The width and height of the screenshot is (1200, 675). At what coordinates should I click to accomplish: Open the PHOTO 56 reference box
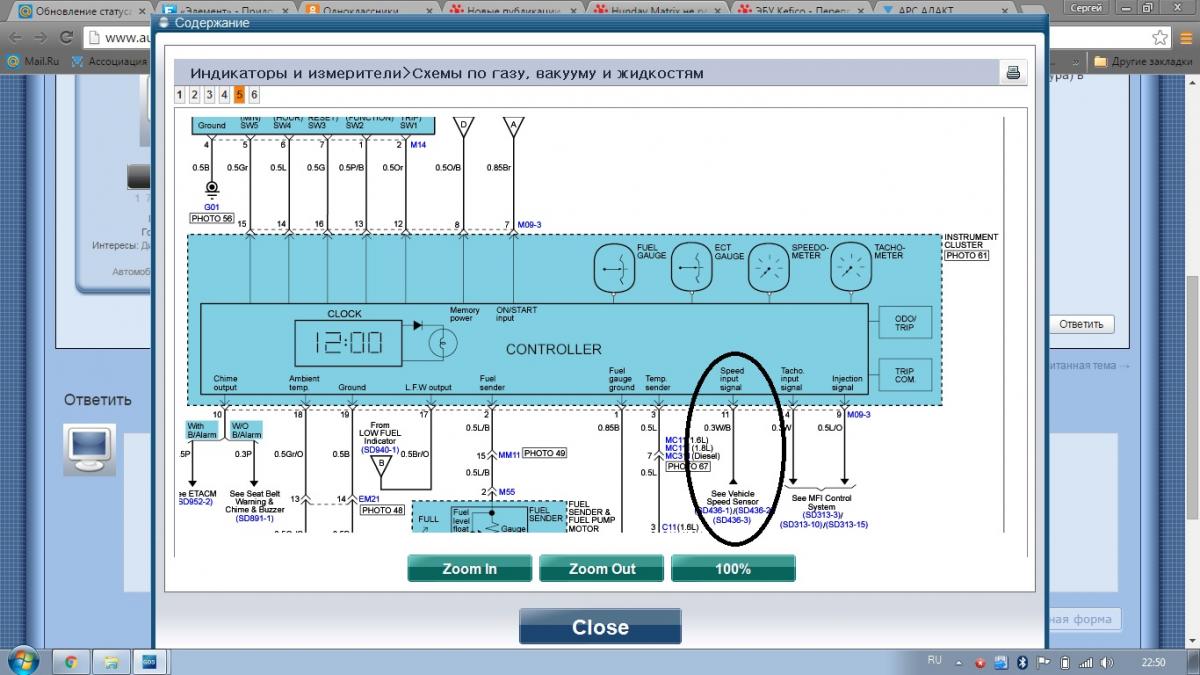pos(211,217)
